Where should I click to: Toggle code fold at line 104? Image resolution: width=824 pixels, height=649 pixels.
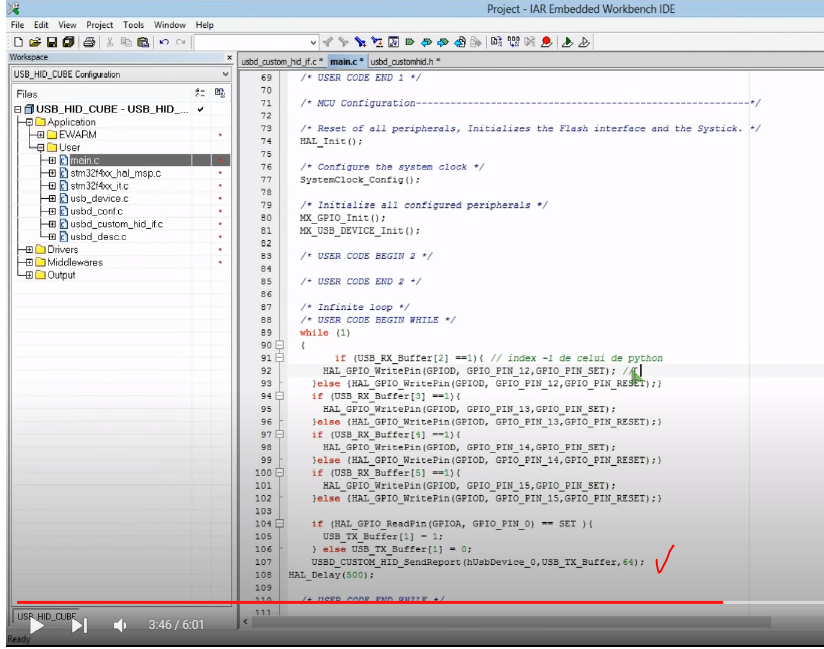[x=280, y=523]
